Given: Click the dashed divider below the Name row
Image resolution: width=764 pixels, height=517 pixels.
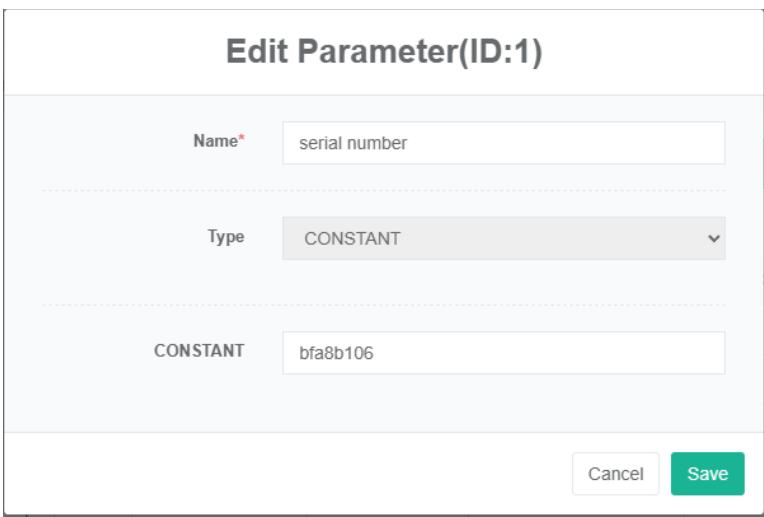Looking at the screenshot, I should pyautogui.click(x=383, y=190).
